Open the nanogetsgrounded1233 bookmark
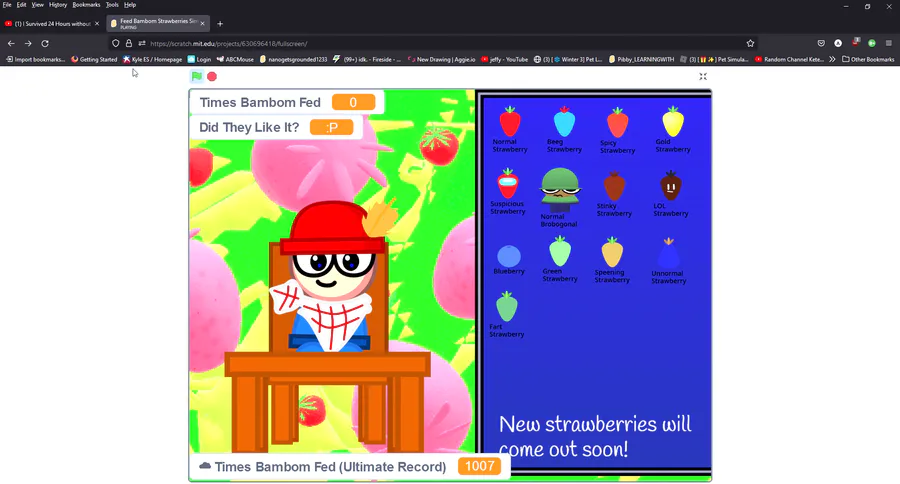Viewport: 900px width, 484px height. (293, 59)
